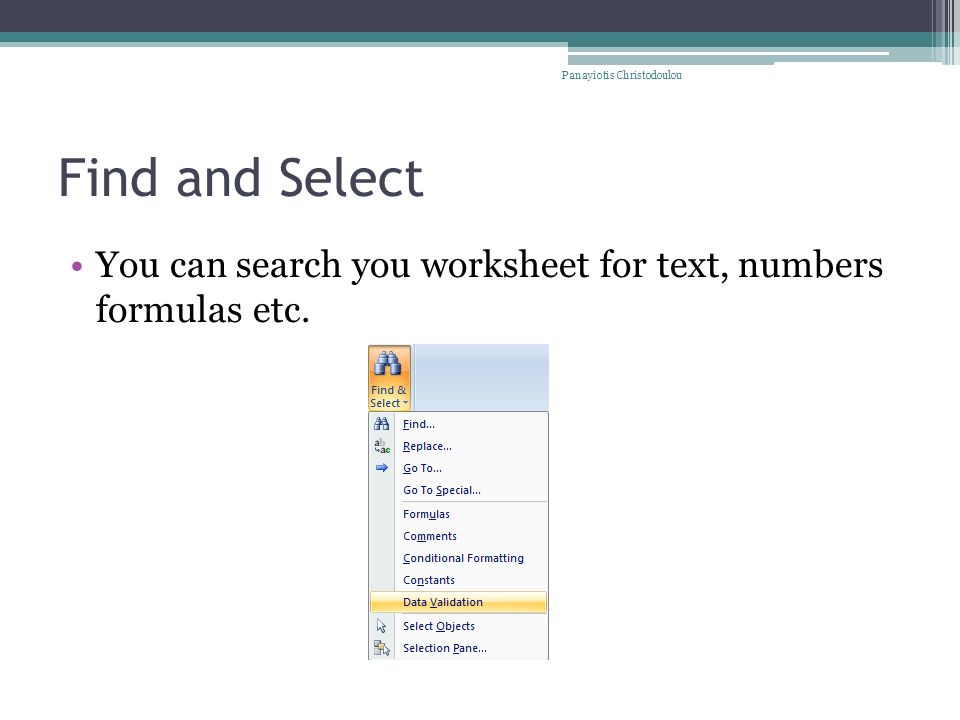Click the Selection Pane icon

tap(381, 648)
